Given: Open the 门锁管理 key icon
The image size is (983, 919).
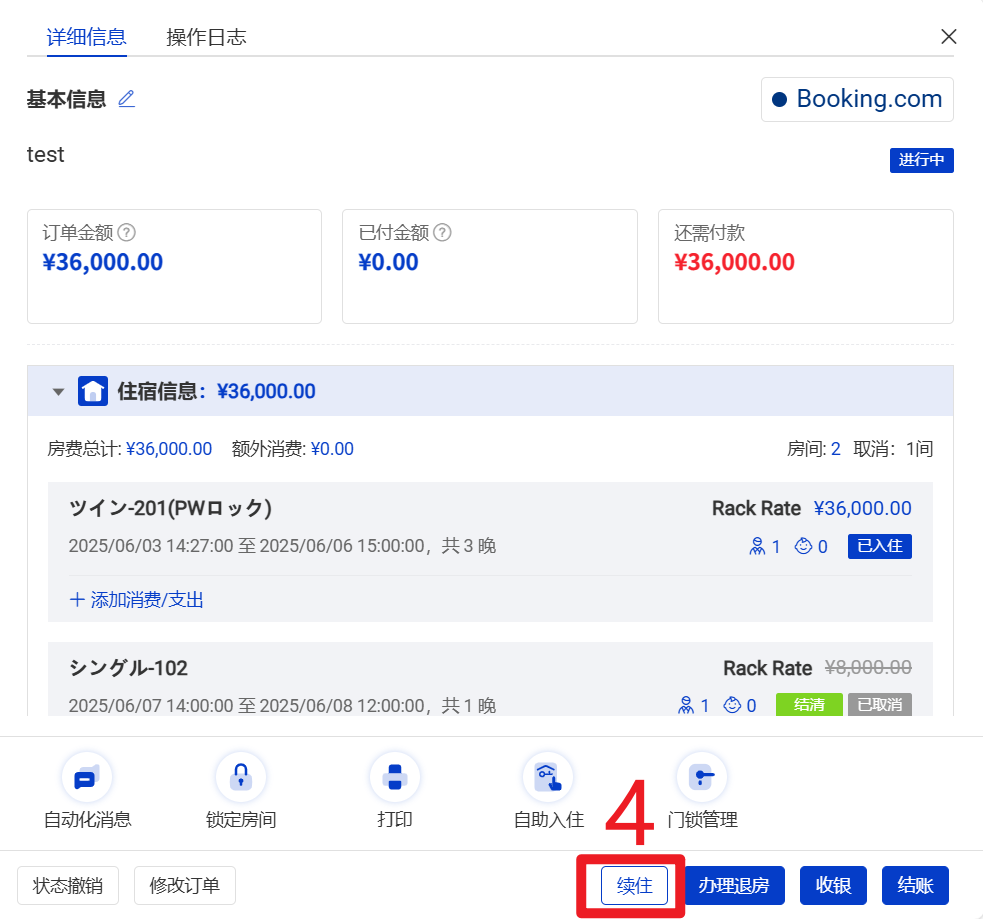Looking at the screenshot, I should click(x=702, y=777).
